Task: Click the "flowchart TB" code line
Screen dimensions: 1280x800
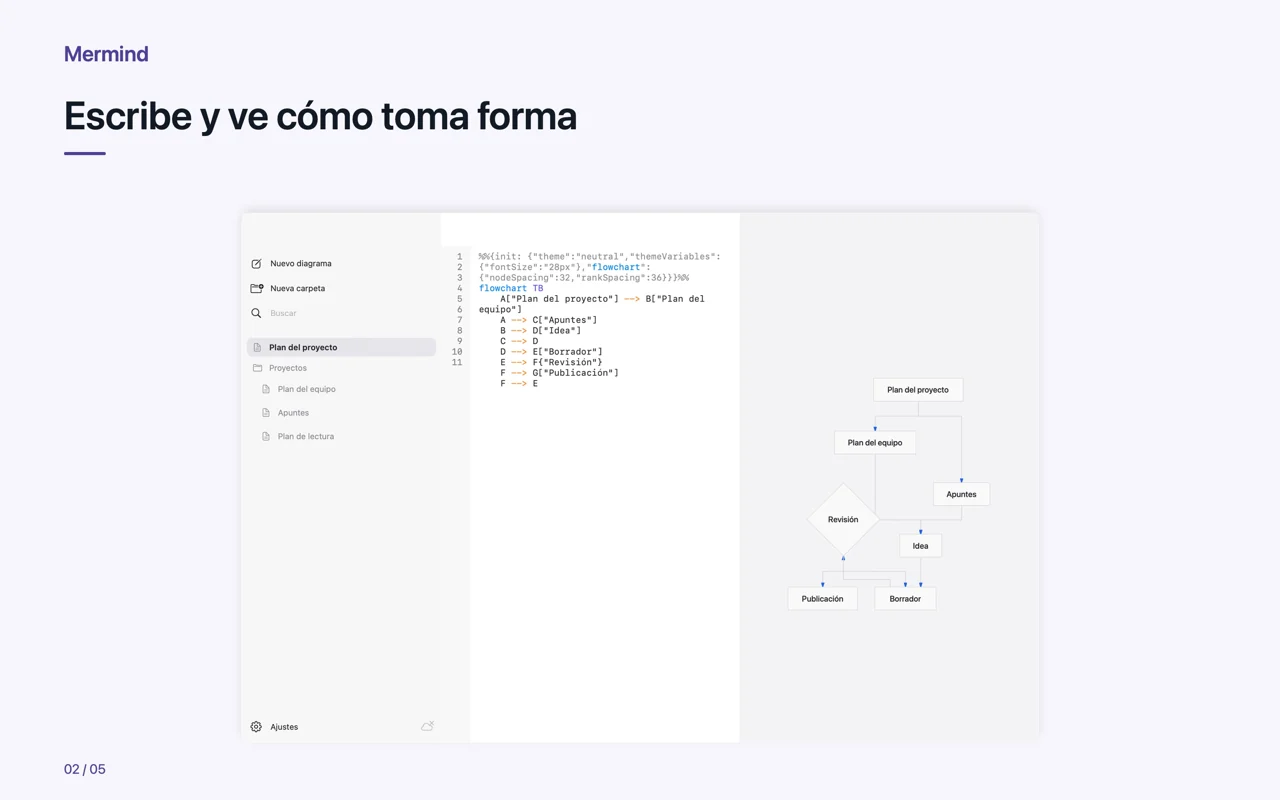Action: pyautogui.click(x=511, y=288)
